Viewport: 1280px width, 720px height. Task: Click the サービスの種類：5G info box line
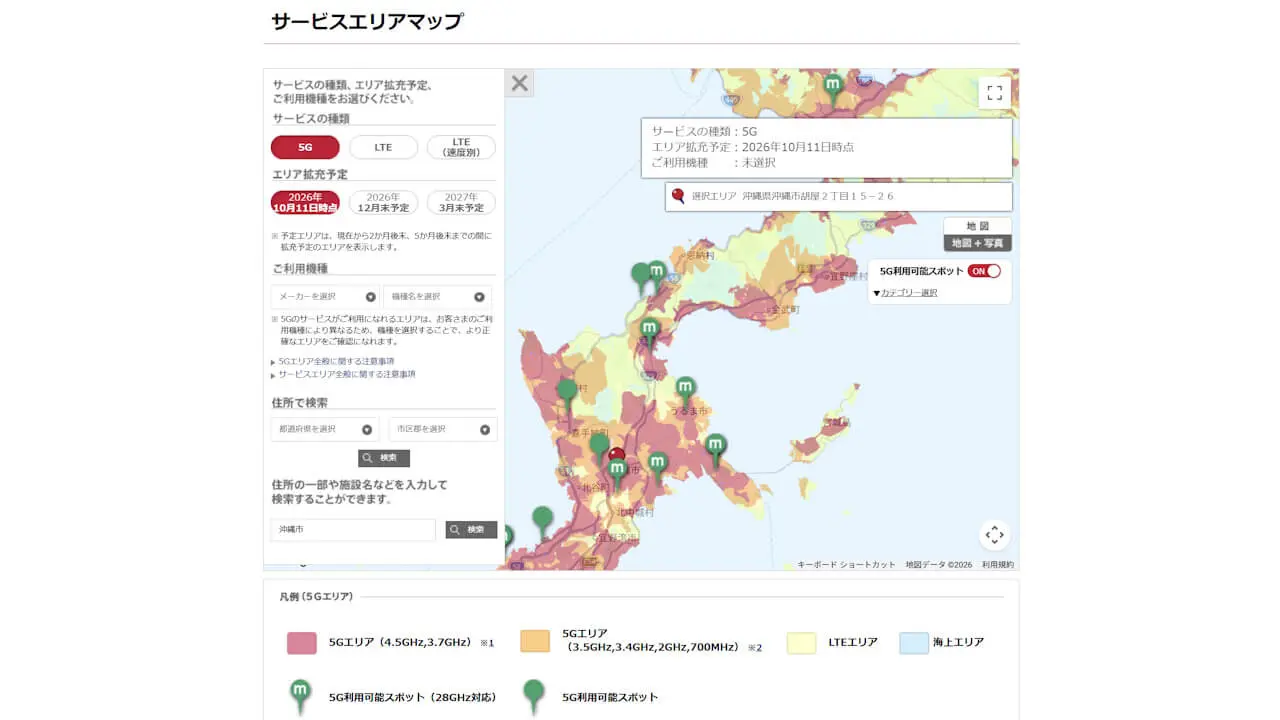(705, 131)
